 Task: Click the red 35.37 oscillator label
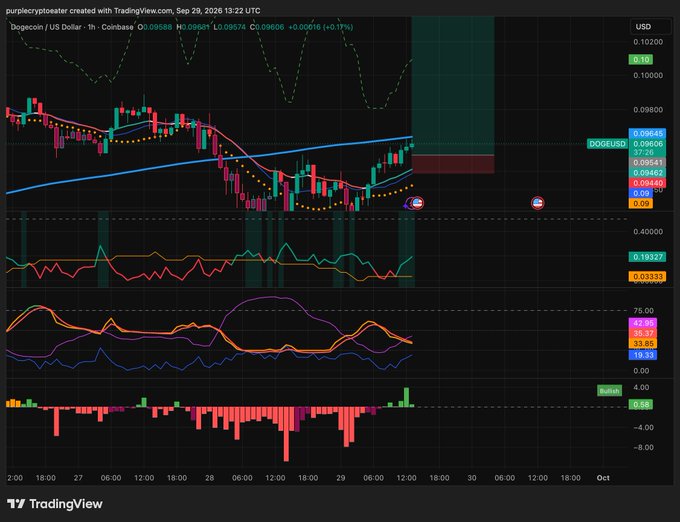pos(643,333)
